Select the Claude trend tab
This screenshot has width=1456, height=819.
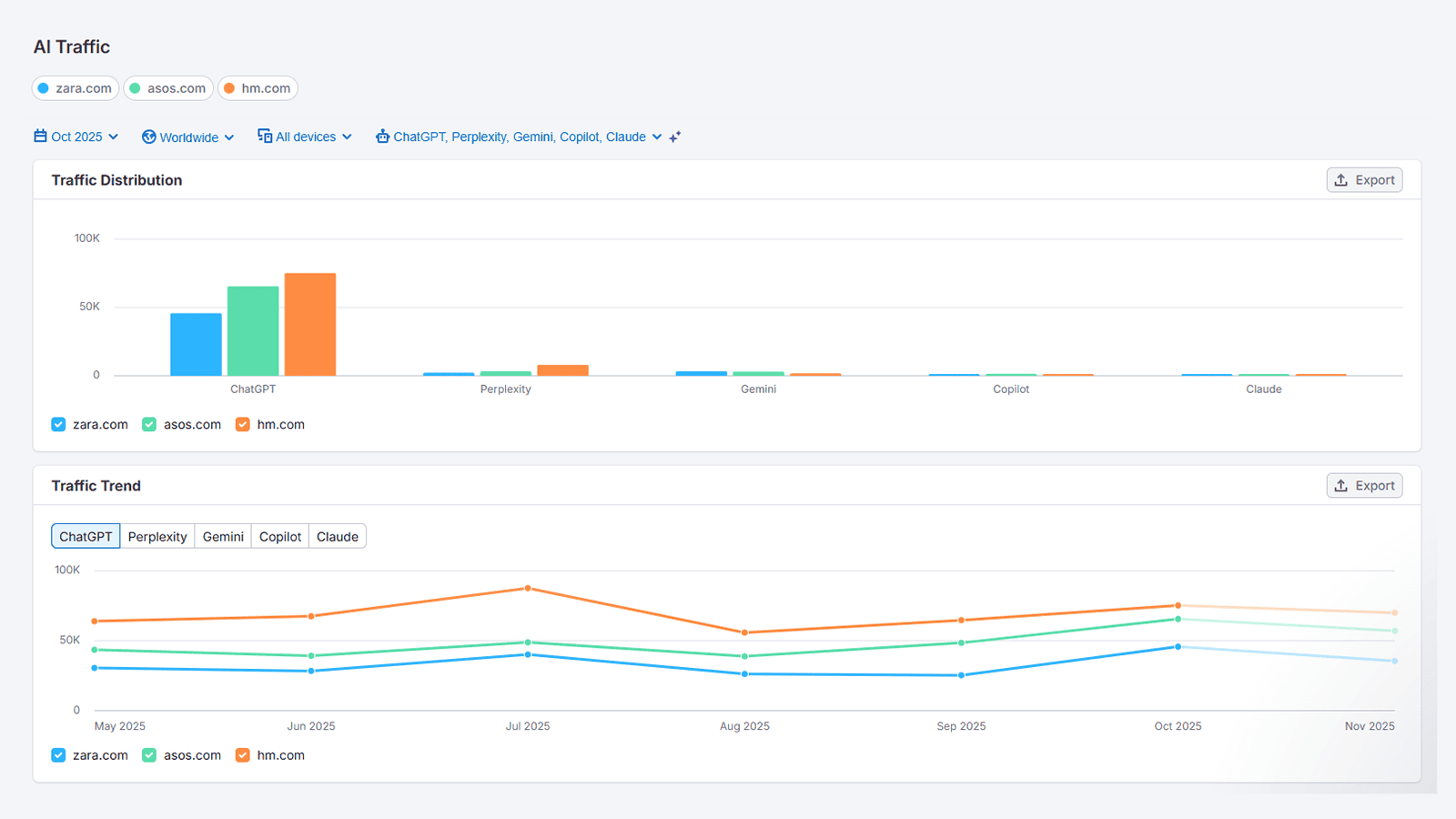[x=337, y=537]
